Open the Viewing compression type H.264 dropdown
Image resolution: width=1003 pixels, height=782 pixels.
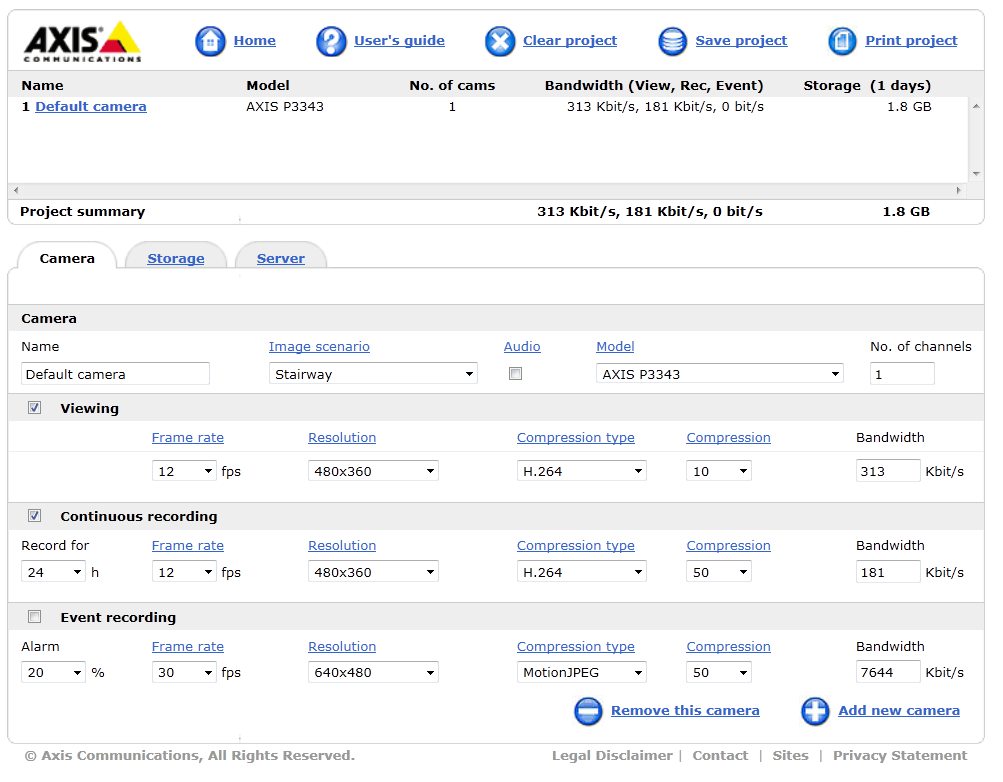pyautogui.click(x=582, y=471)
